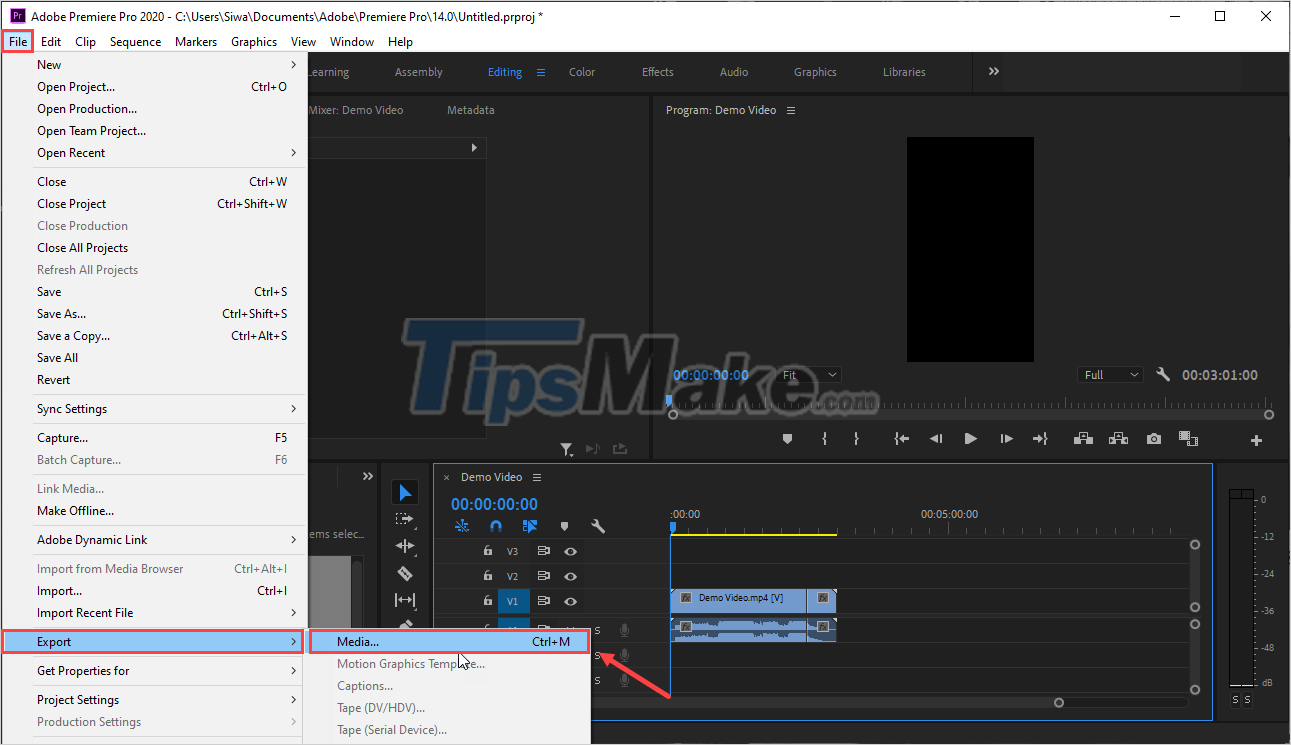Toggle V2 track output eye

pyautogui.click(x=570, y=576)
